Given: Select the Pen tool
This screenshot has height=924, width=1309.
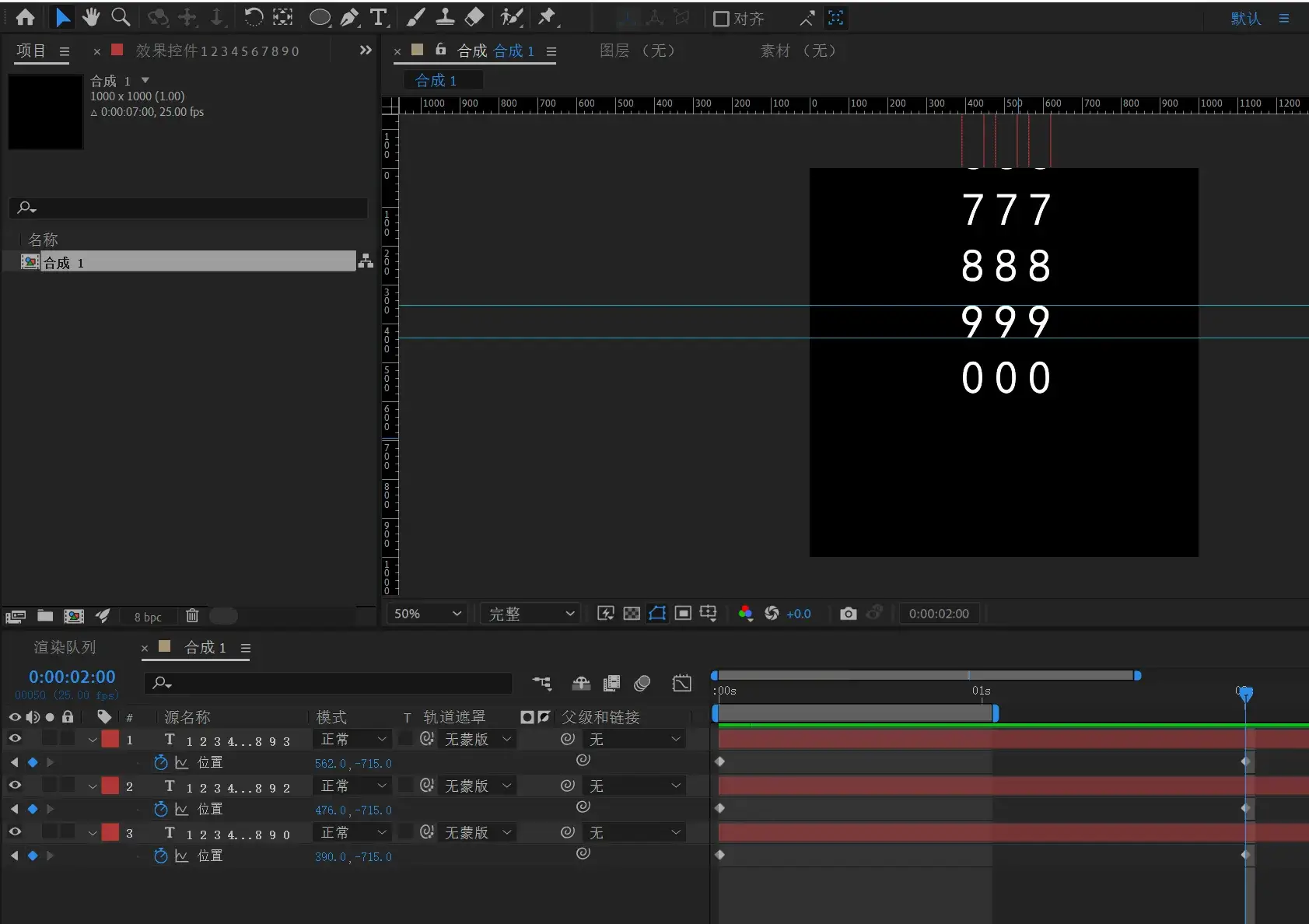Looking at the screenshot, I should (350, 17).
